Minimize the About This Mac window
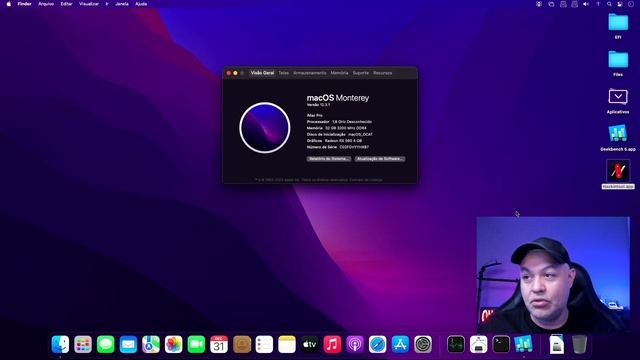 (236, 73)
